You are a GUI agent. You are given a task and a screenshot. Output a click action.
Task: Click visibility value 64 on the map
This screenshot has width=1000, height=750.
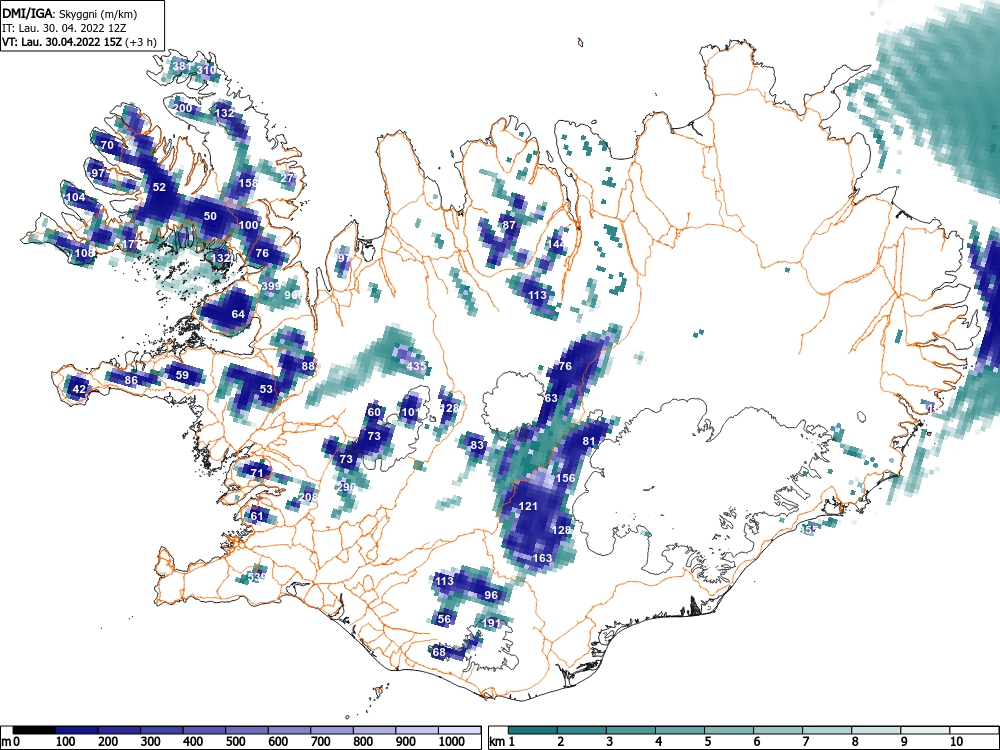point(238,314)
